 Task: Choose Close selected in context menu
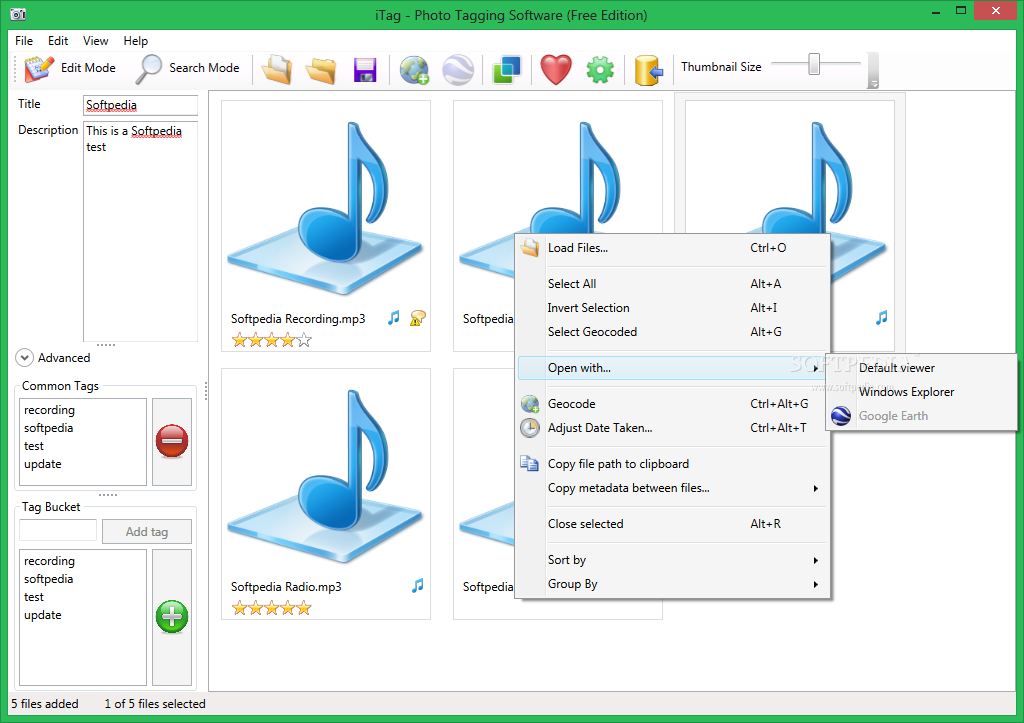coord(673,524)
